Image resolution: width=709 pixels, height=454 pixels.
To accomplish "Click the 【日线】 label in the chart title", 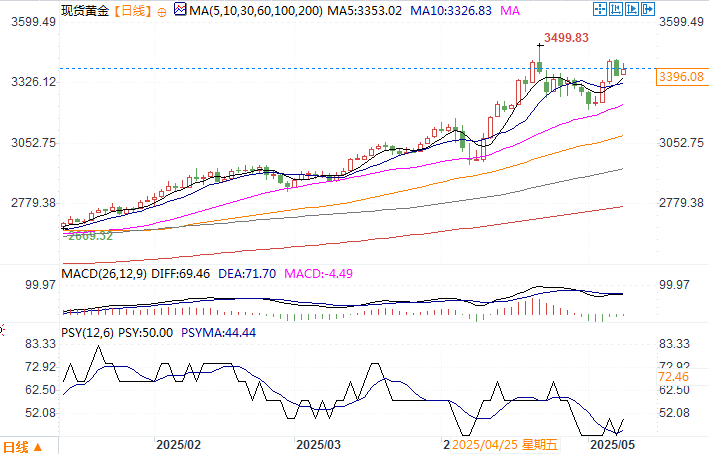I will (131, 10).
